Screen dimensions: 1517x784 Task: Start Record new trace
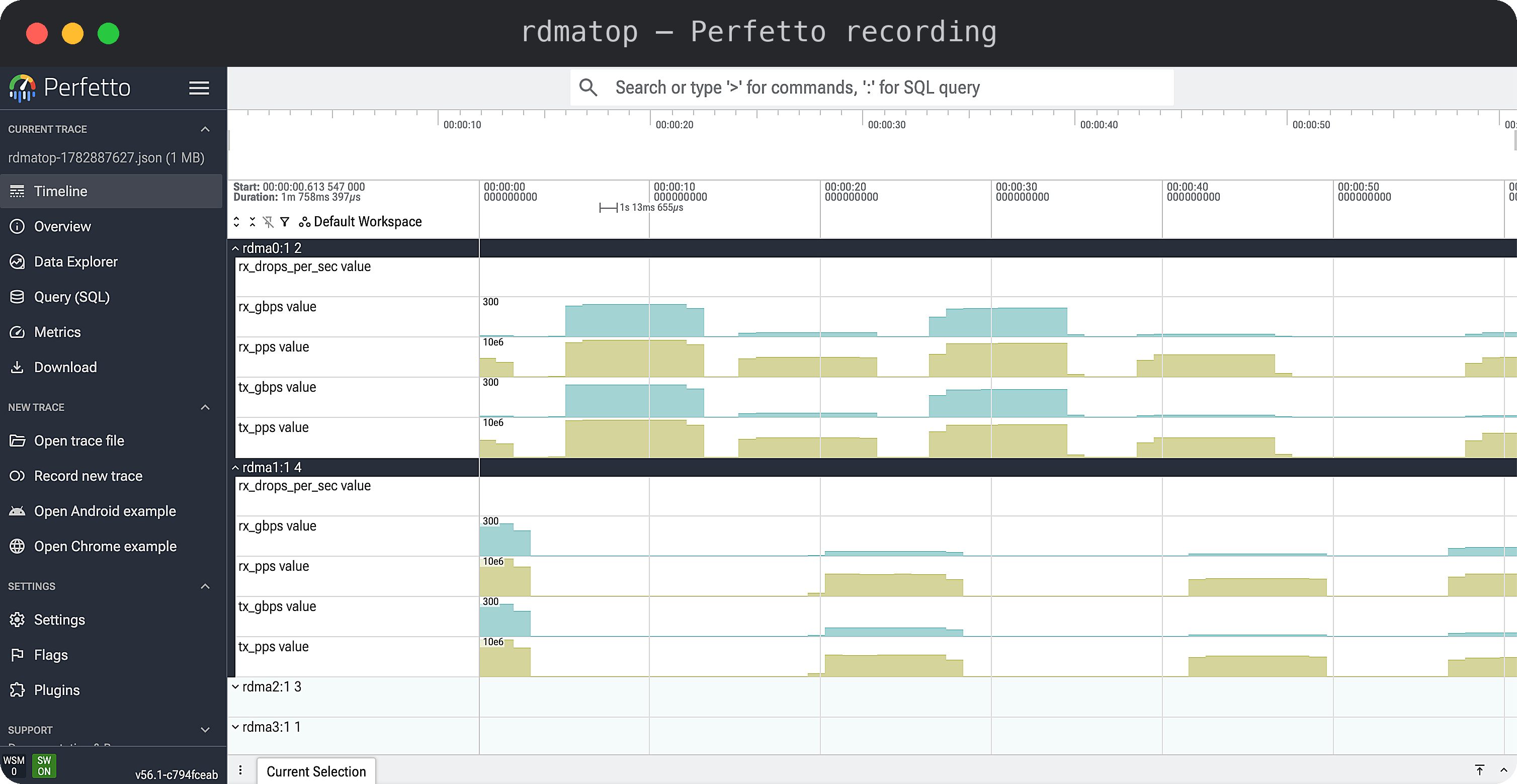(x=111, y=476)
